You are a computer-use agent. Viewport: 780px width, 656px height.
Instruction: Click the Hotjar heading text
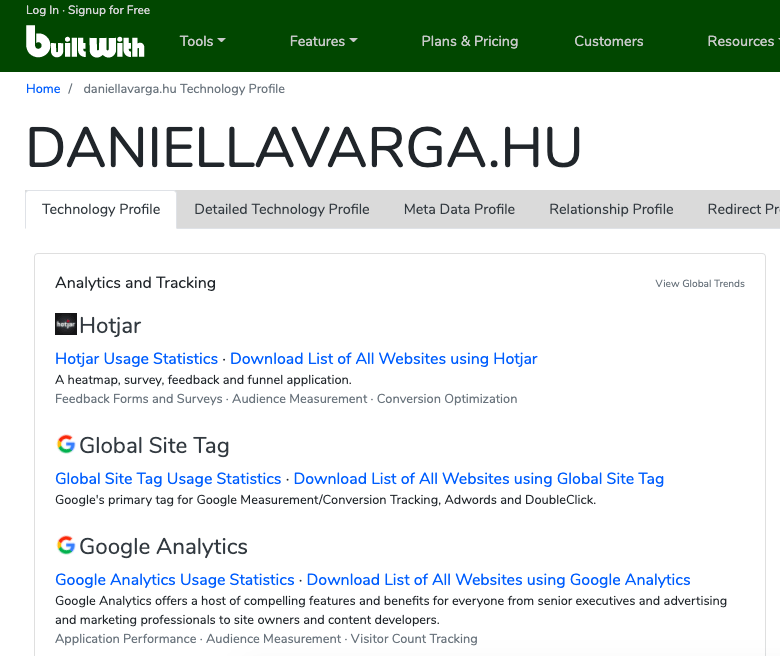tap(110, 326)
